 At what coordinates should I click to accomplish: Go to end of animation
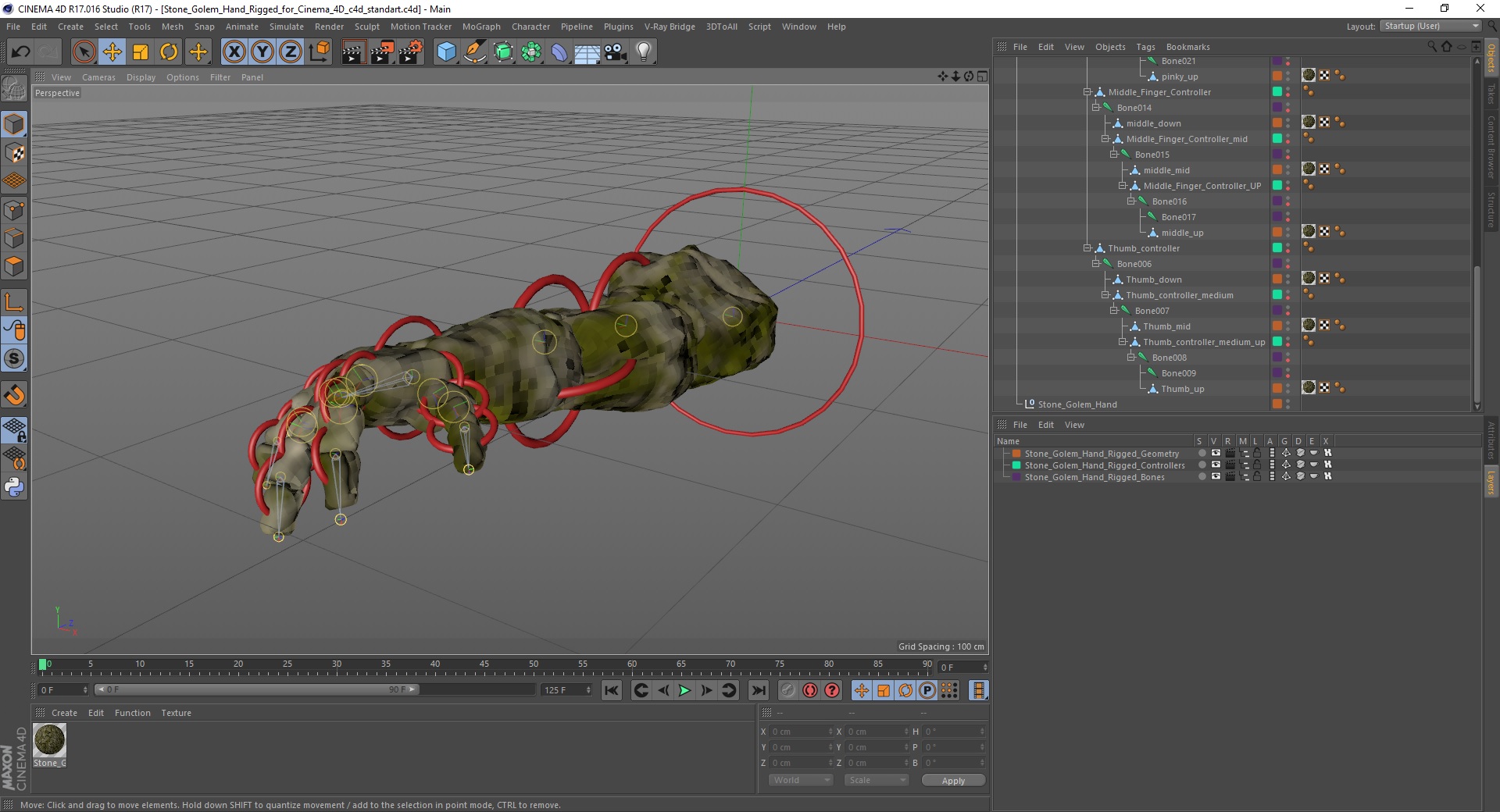tap(758, 690)
